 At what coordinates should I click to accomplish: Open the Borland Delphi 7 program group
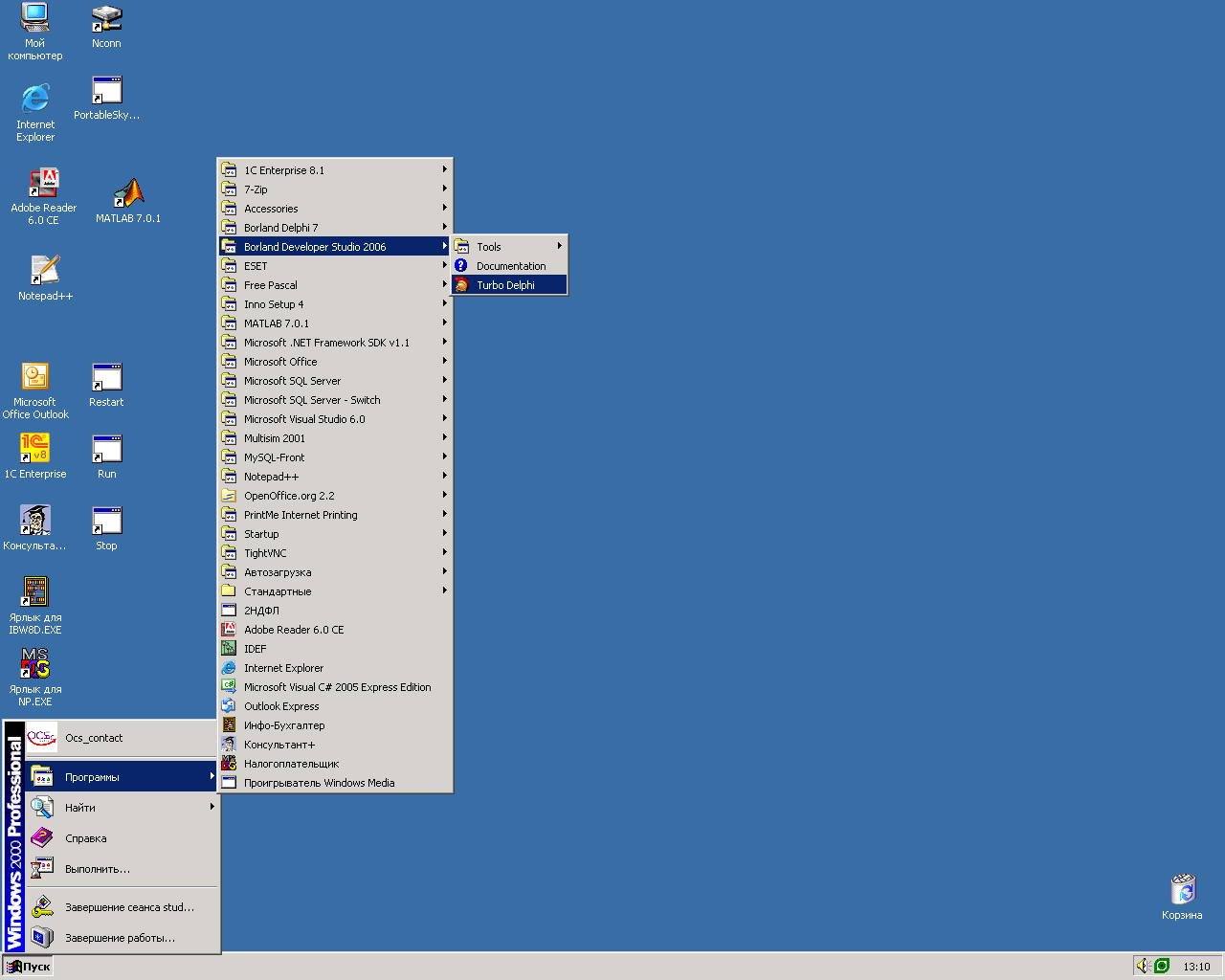[x=335, y=228]
